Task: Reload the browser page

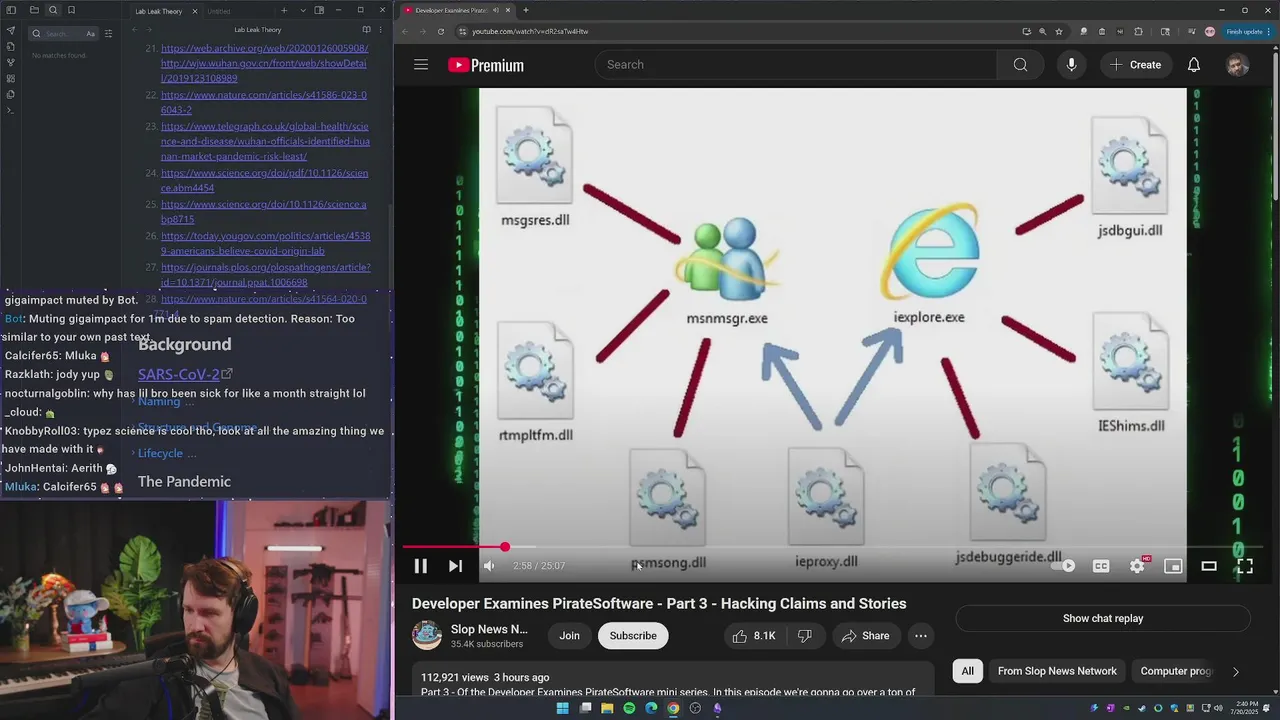Action: point(440,31)
